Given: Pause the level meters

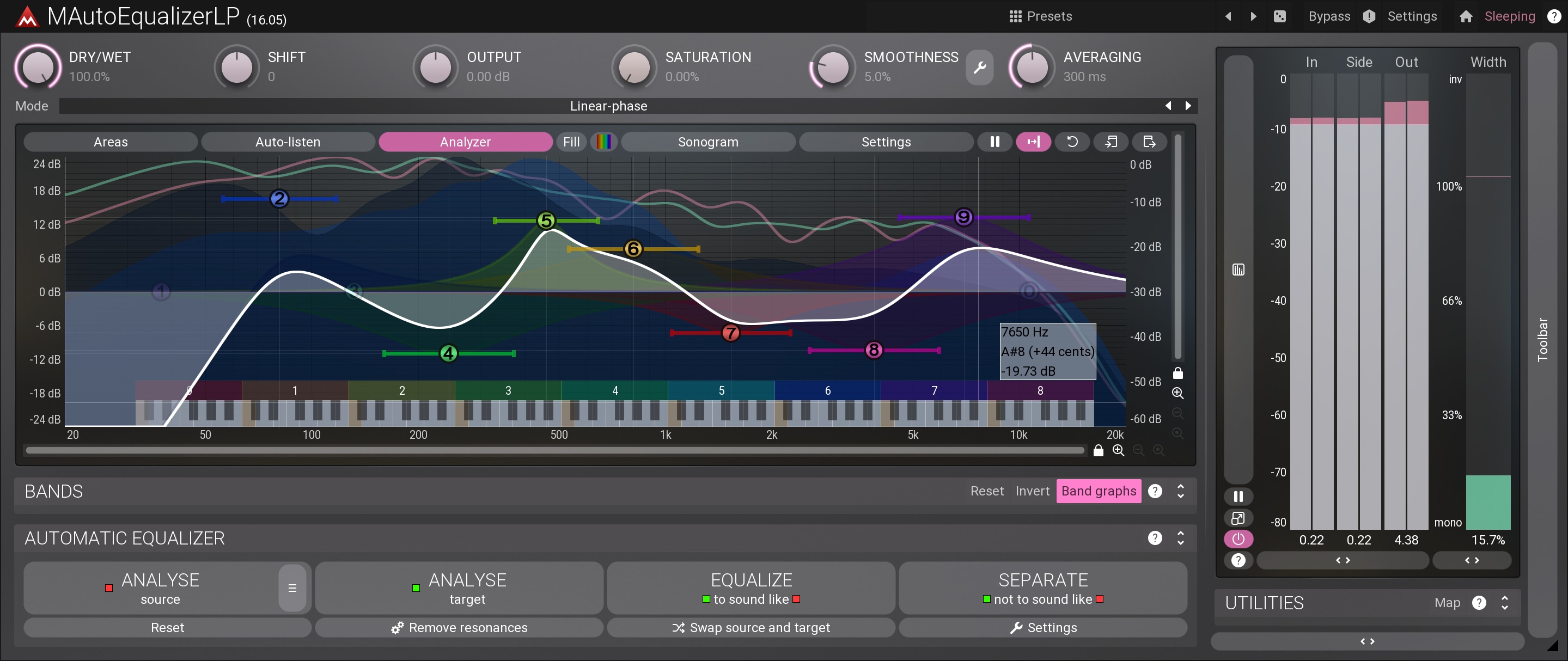Looking at the screenshot, I should coord(1238,497).
